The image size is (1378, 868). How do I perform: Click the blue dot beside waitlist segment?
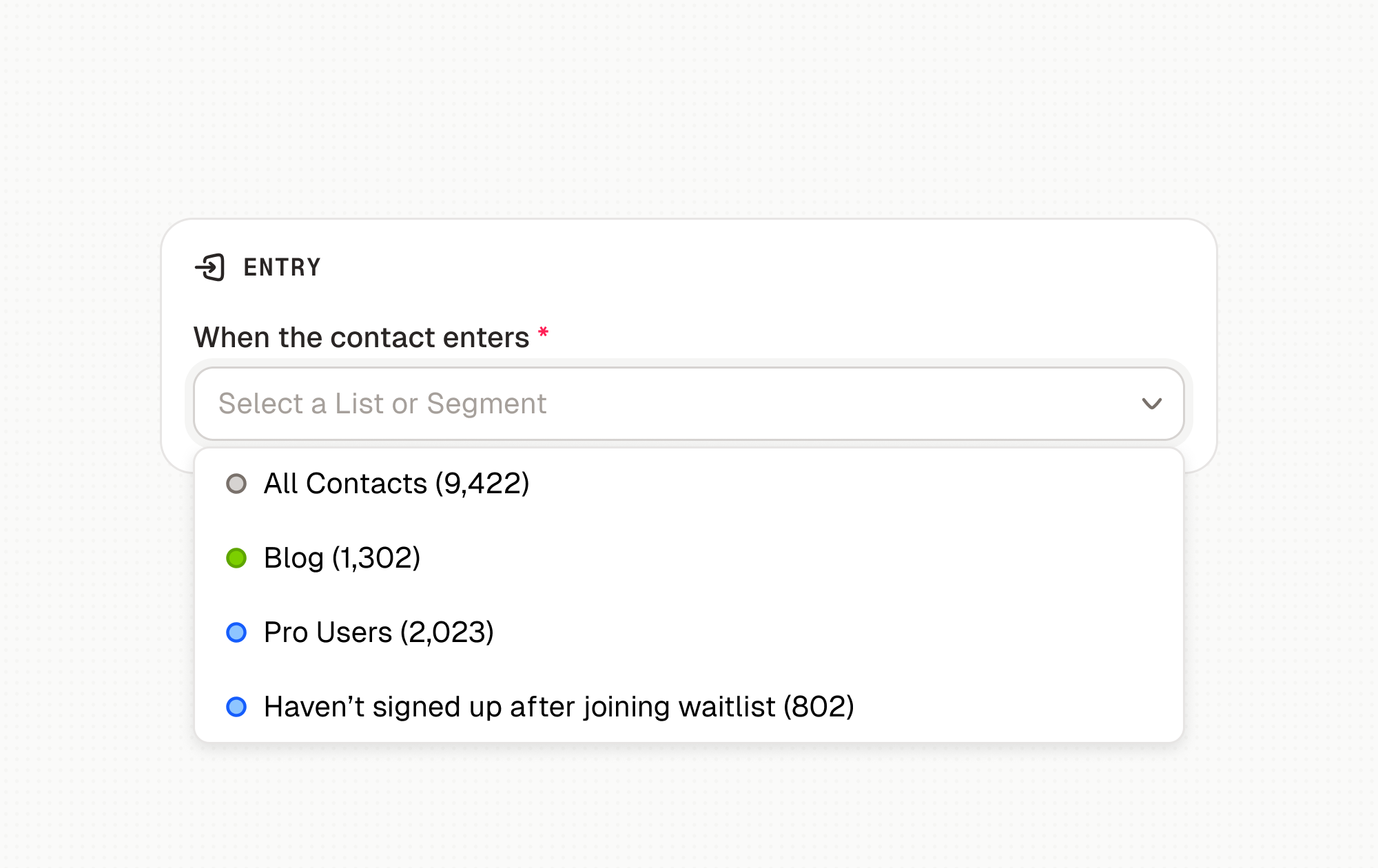(x=236, y=707)
